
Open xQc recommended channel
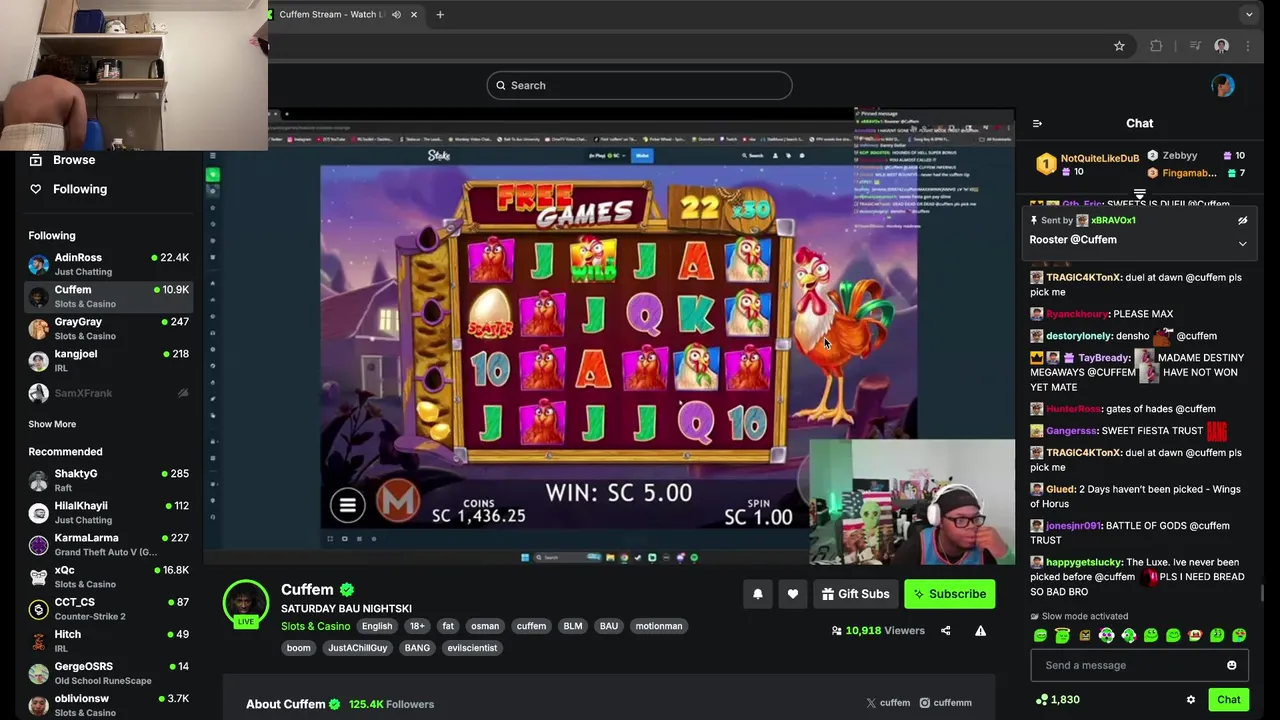(x=108, y=576)
